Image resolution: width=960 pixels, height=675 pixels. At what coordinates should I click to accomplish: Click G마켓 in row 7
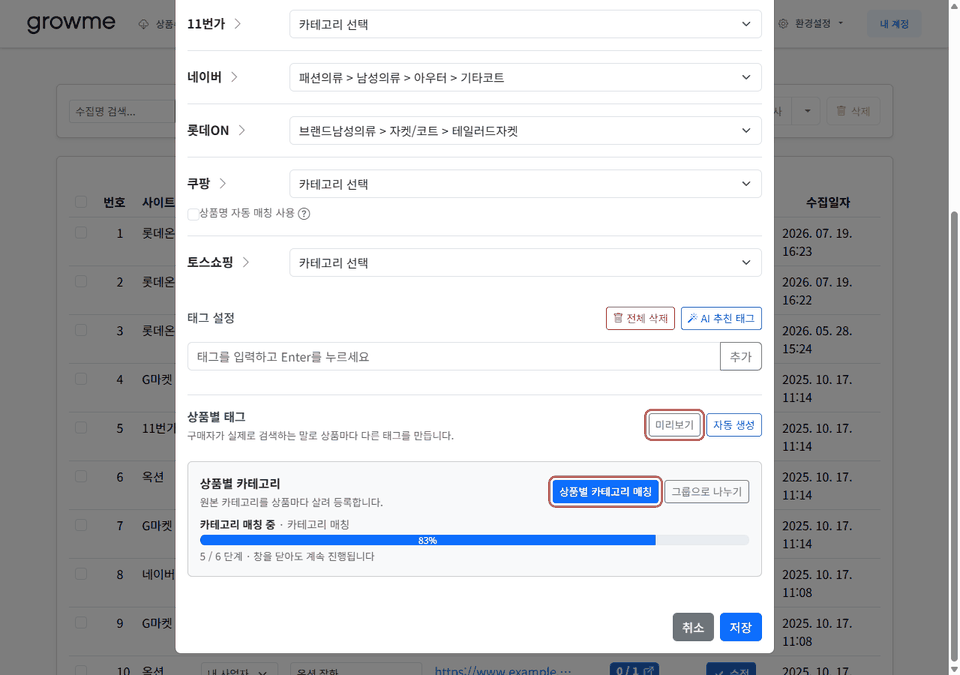pyautogui.click(x=157, y=526)
